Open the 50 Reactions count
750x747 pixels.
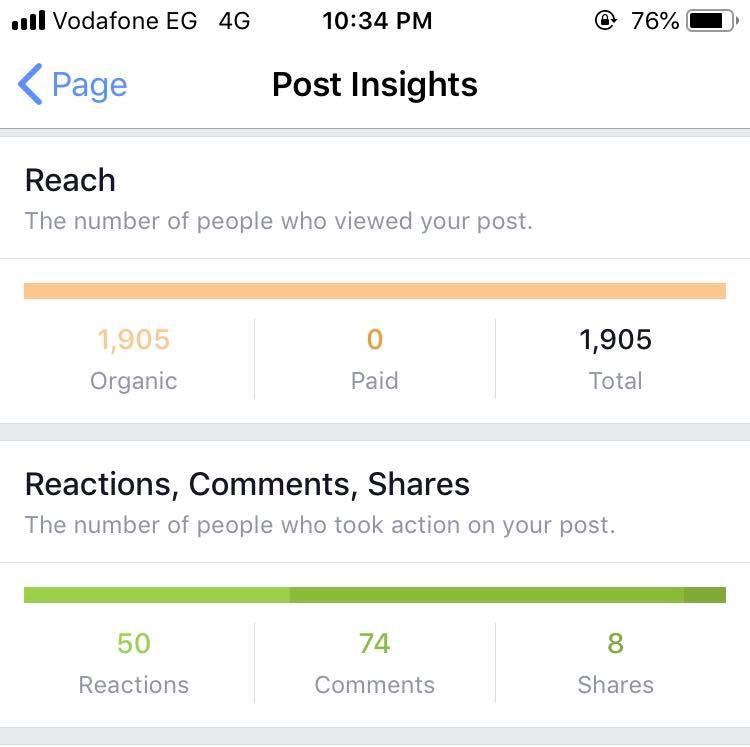133,663
